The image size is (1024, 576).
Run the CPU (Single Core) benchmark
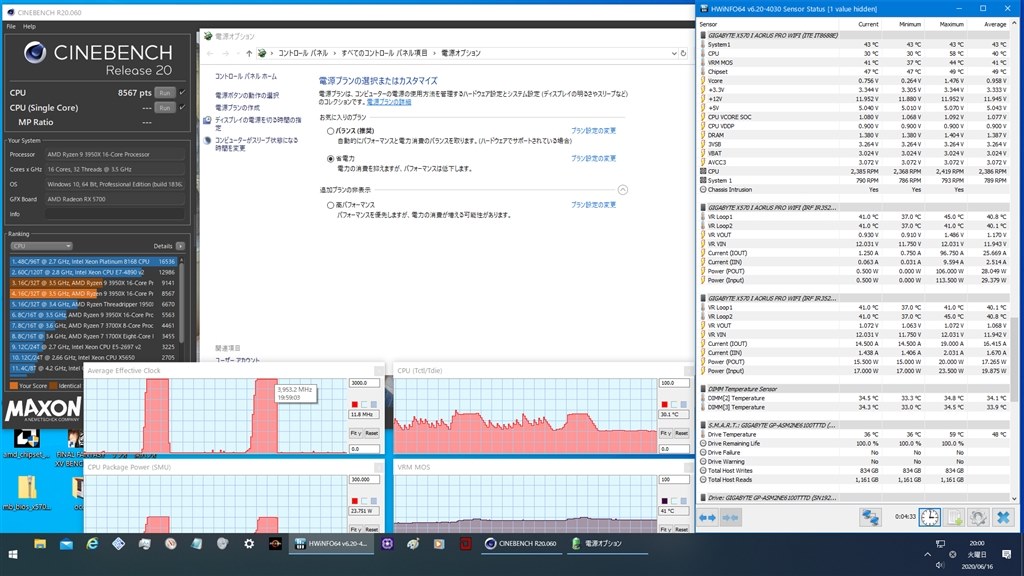coord(165,108)
